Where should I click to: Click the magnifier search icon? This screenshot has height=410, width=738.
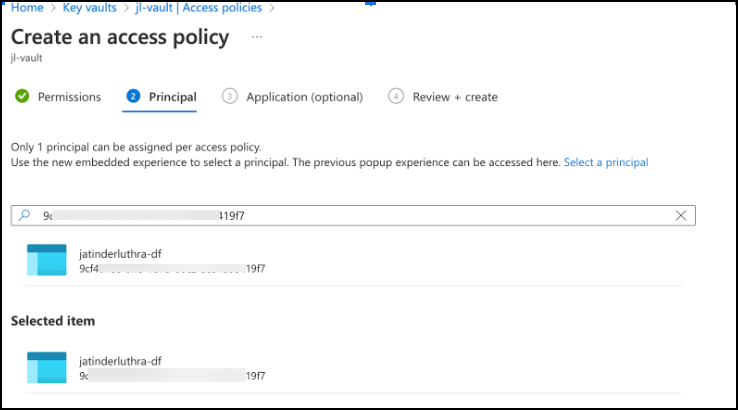pos(25,215)
